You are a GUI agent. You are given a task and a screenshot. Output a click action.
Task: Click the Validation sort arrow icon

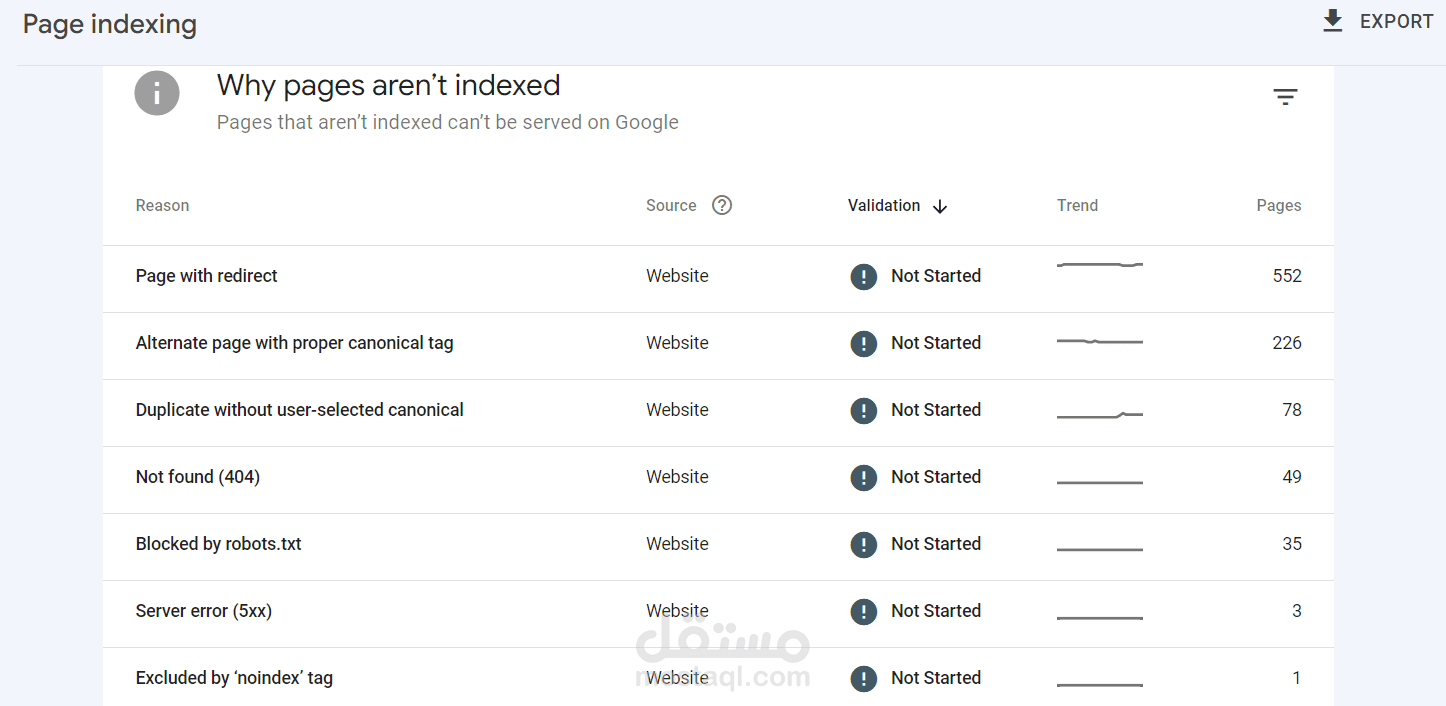[x=940, y=206]
